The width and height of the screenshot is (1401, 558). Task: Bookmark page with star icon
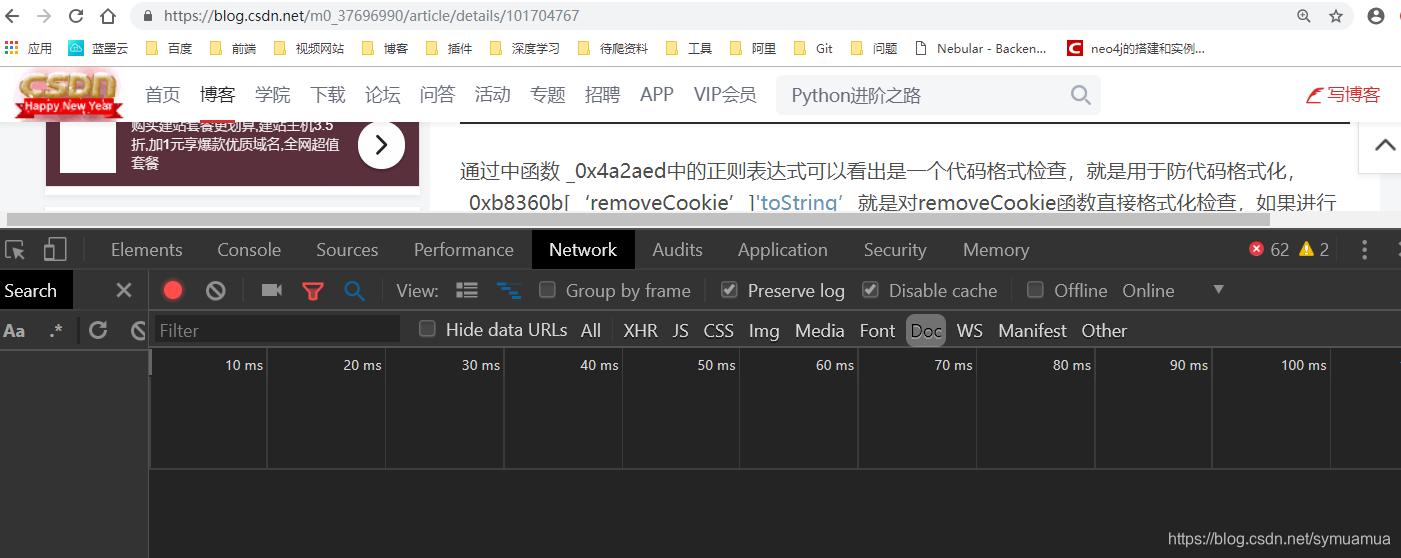pyautogui.click(x=1336, y=16)
